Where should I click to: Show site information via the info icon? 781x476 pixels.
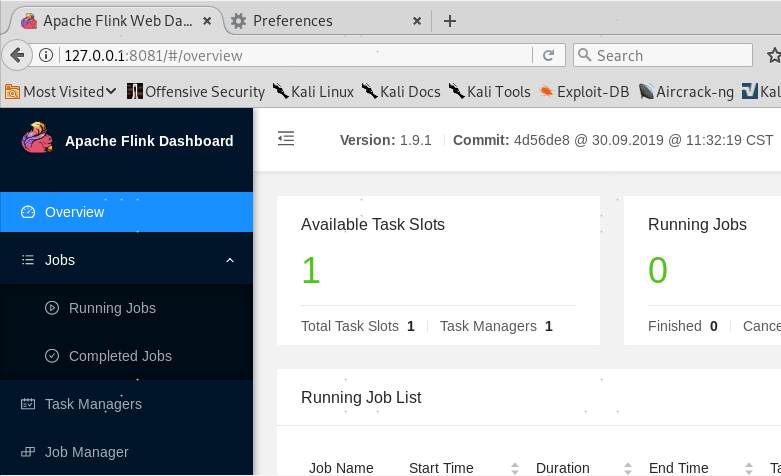point(46,55)
